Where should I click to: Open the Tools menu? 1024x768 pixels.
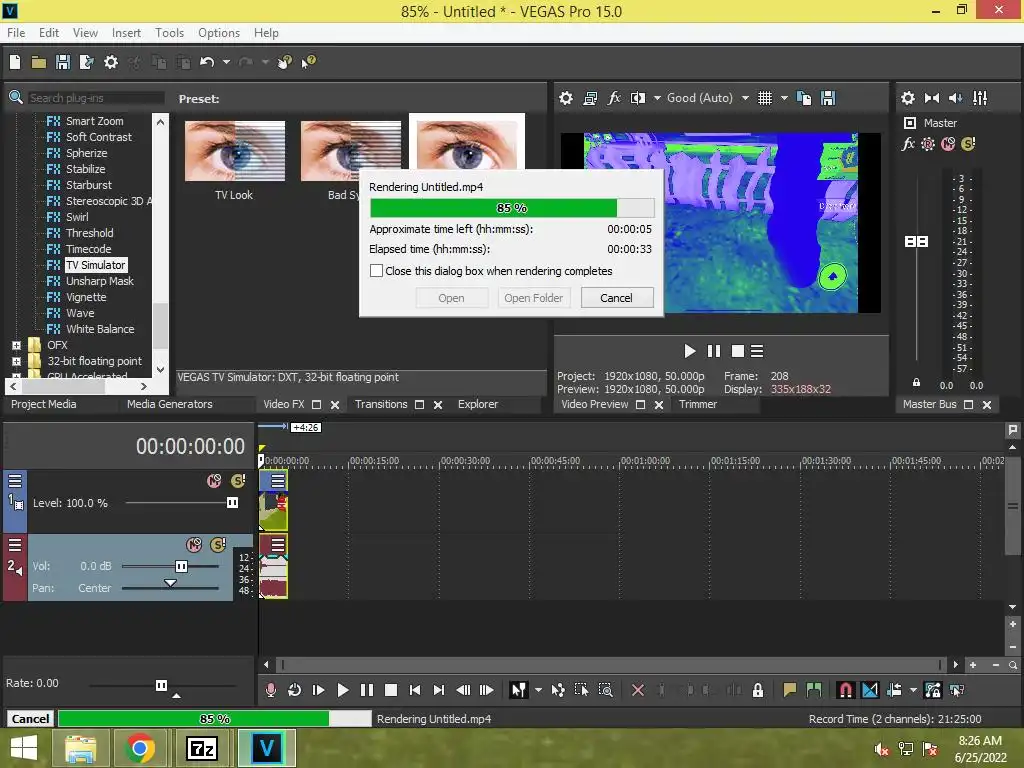(169, 33)
